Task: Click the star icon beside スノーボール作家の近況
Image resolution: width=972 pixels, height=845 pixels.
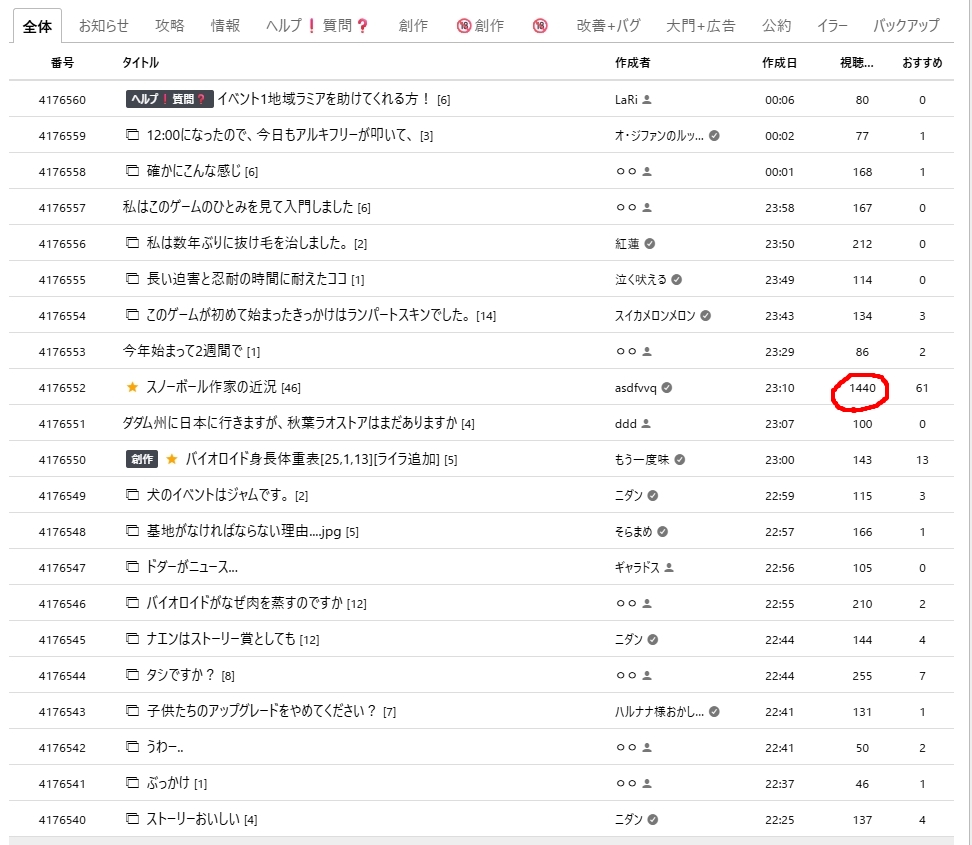Action: pos(132,387)
